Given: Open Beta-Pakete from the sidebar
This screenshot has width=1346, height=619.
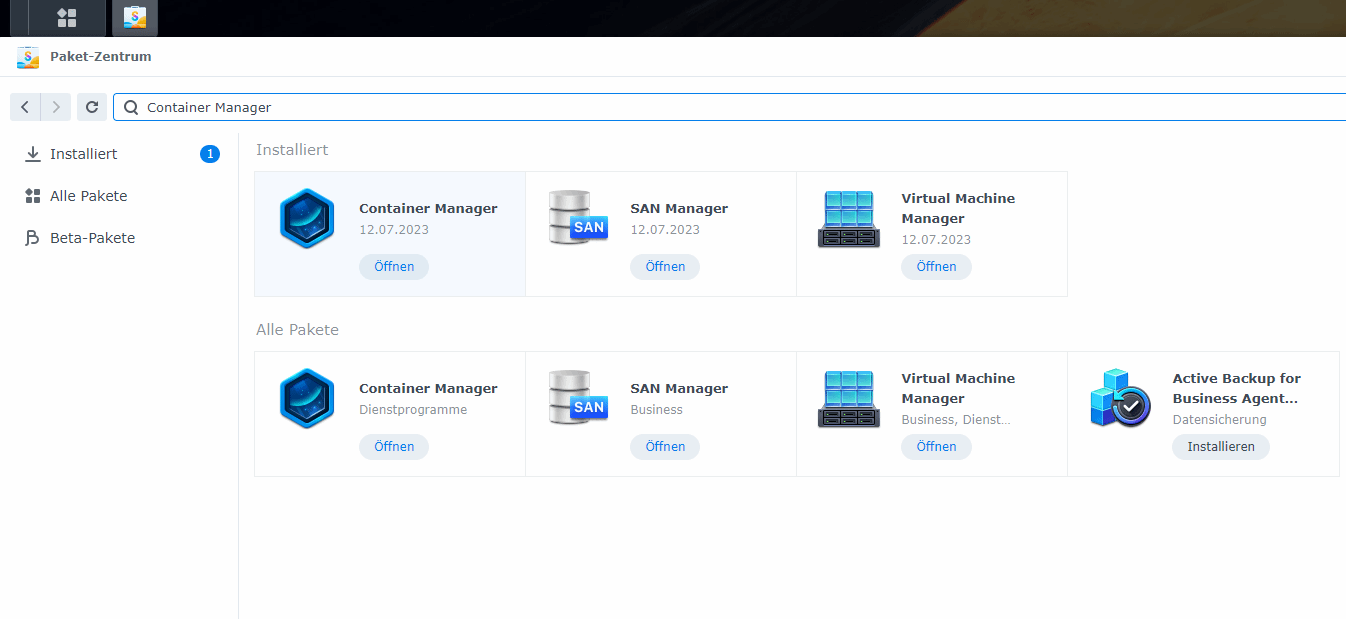Looking at the screenshot, I should 90,237.
